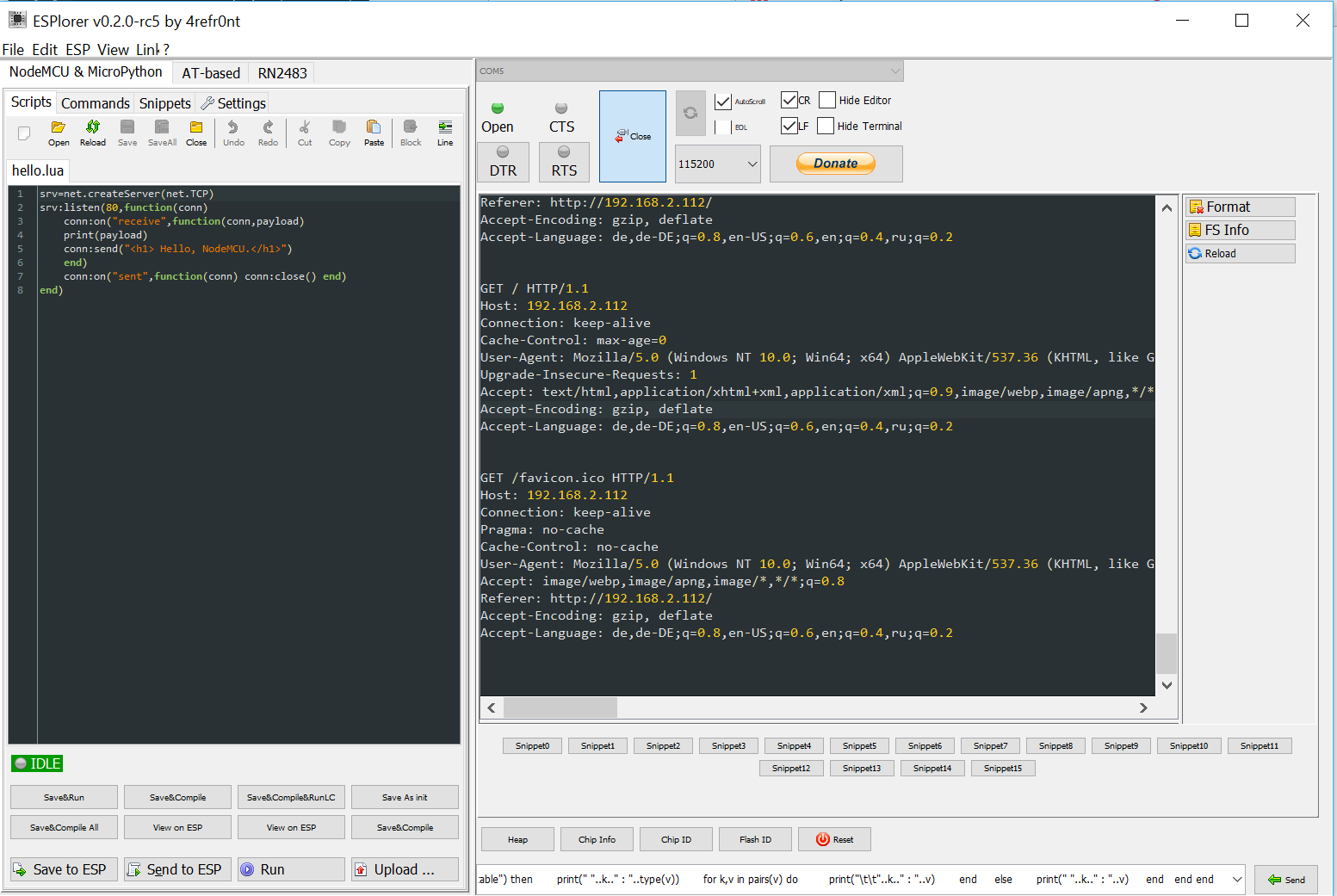Switch to the Commands tab
Screen dimensions: 1337x896
(x=96, y=103)
